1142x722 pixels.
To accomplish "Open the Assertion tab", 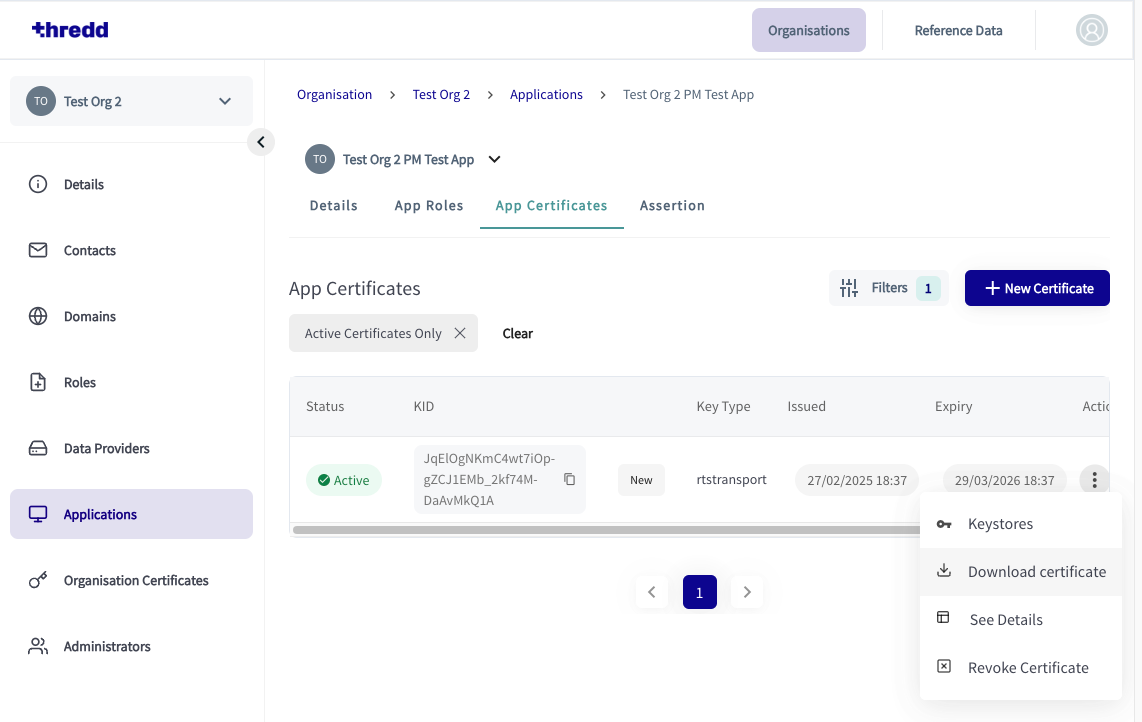I will (672, 205).
